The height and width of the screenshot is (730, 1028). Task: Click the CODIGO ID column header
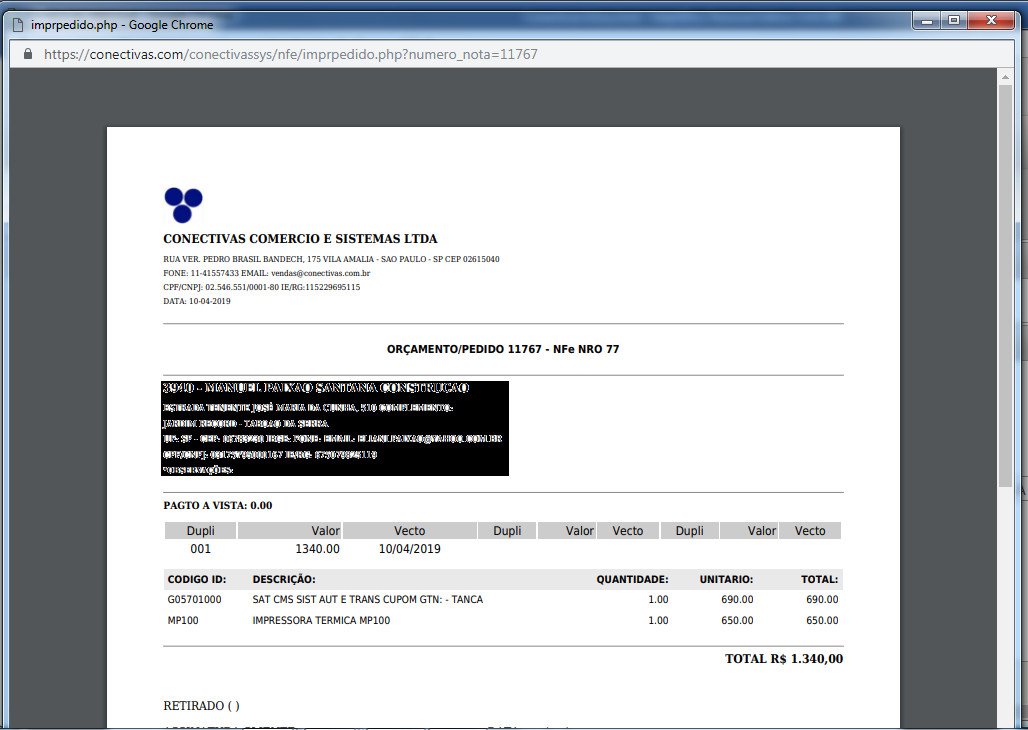click(x=197, y=579)
